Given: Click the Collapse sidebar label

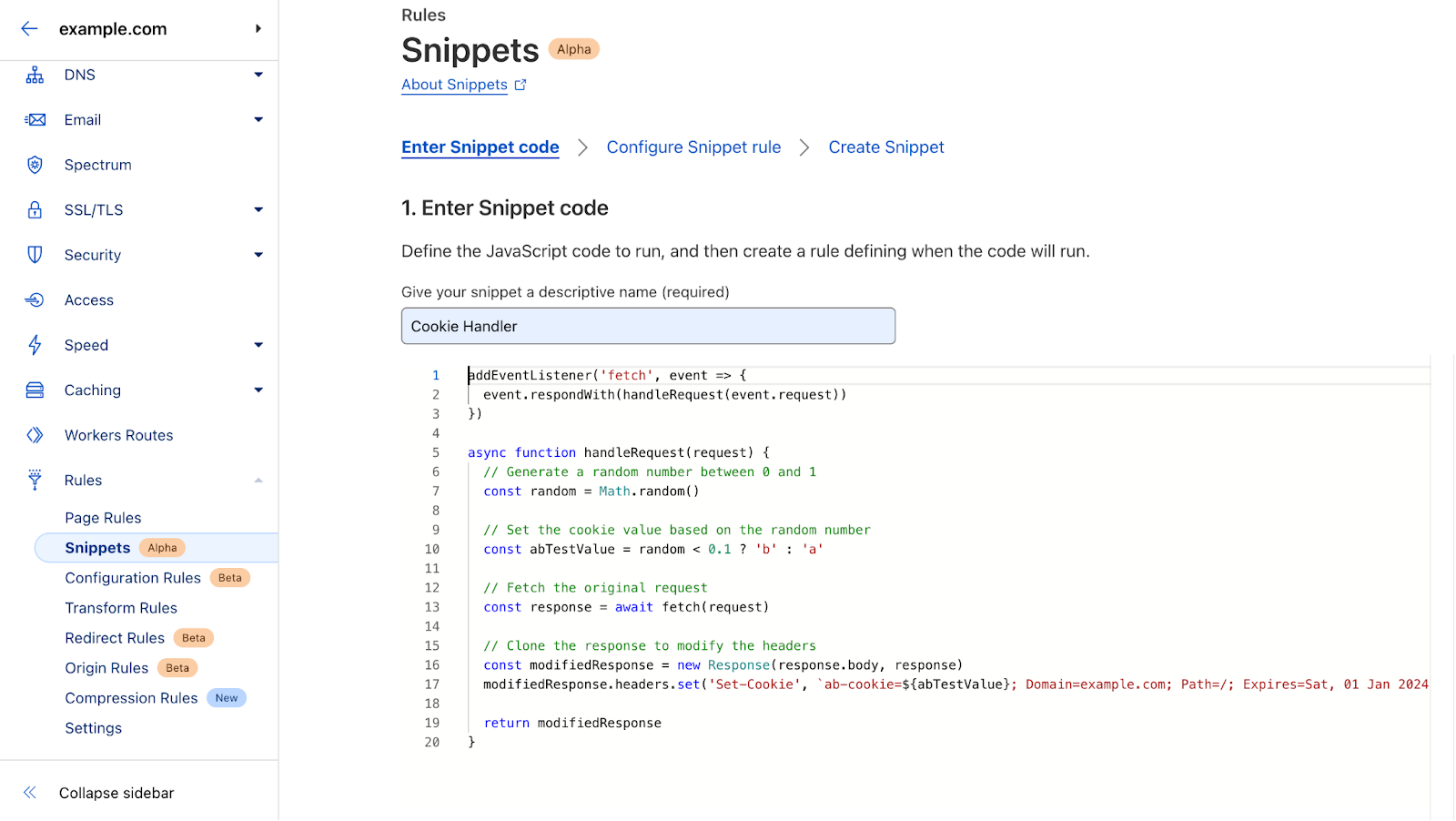Looking at the screenshot, I should point(116,793).
